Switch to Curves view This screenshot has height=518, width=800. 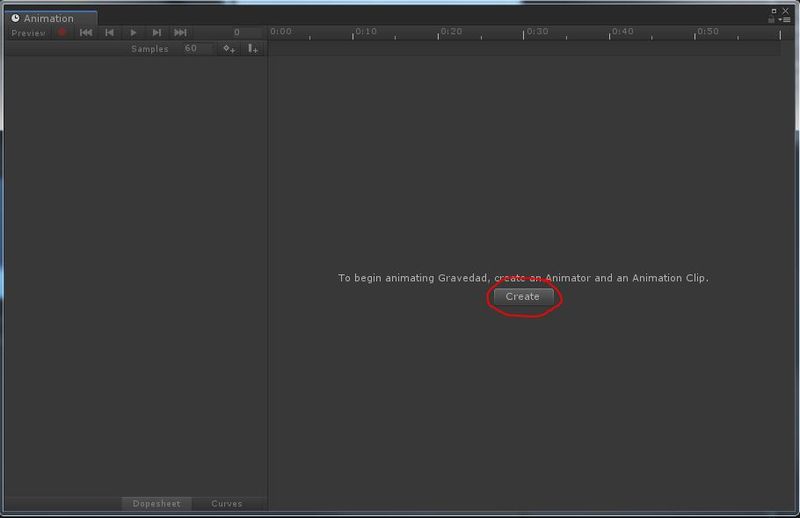[x=227, y=504]
